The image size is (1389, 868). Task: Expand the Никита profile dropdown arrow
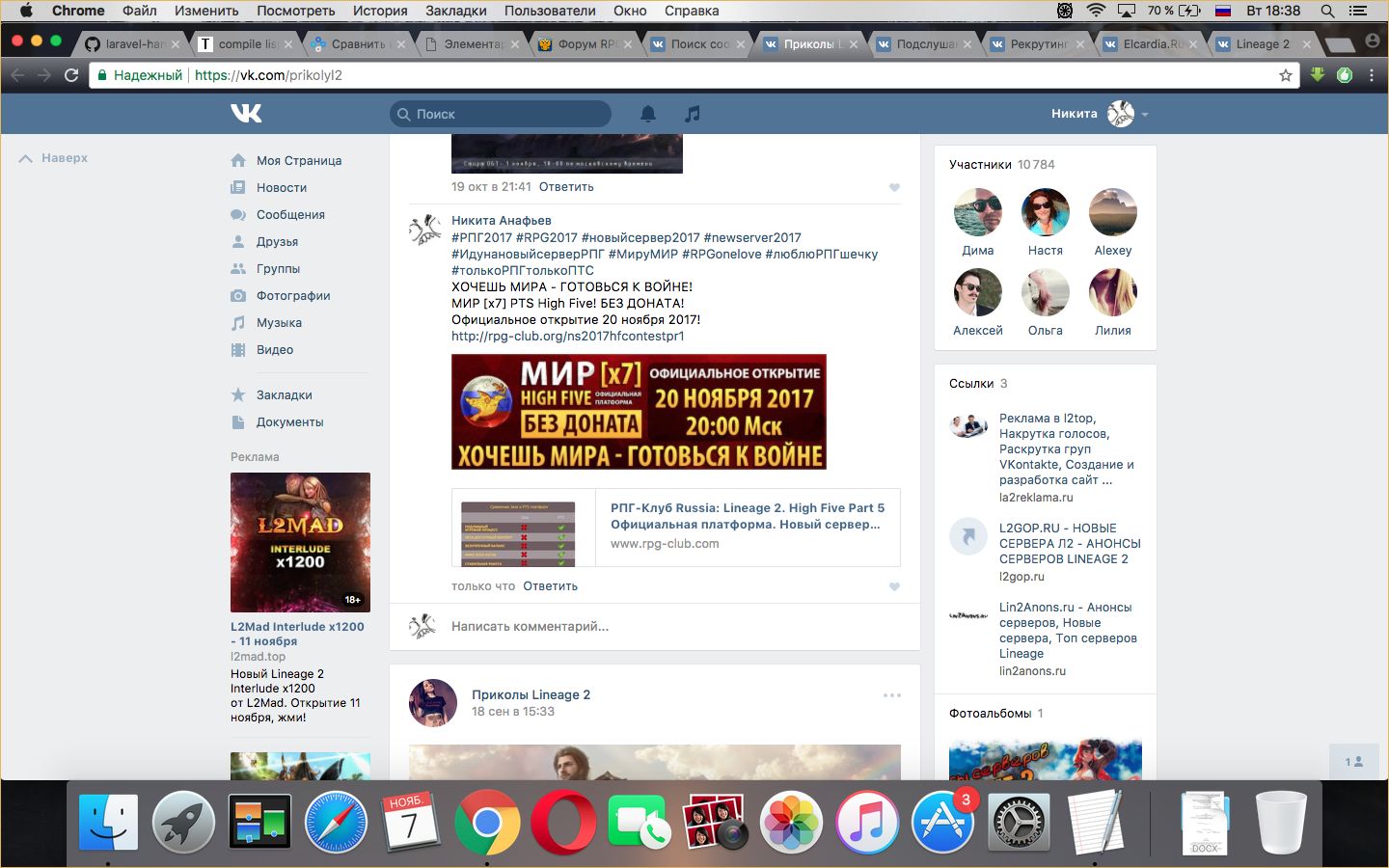[x=1145, y=115]
